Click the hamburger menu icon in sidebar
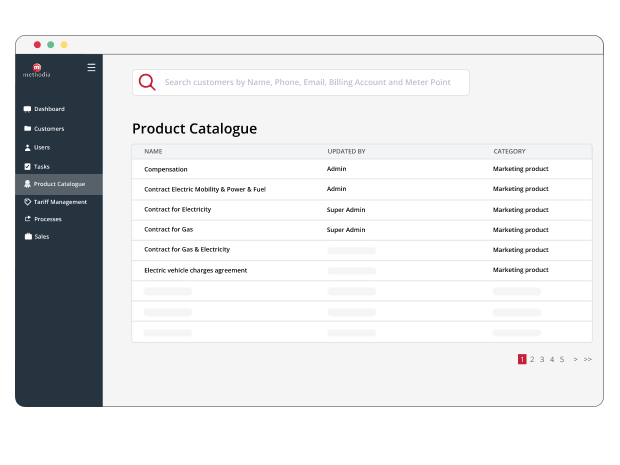Screen dimensions: 620x465 coord(91,68)
